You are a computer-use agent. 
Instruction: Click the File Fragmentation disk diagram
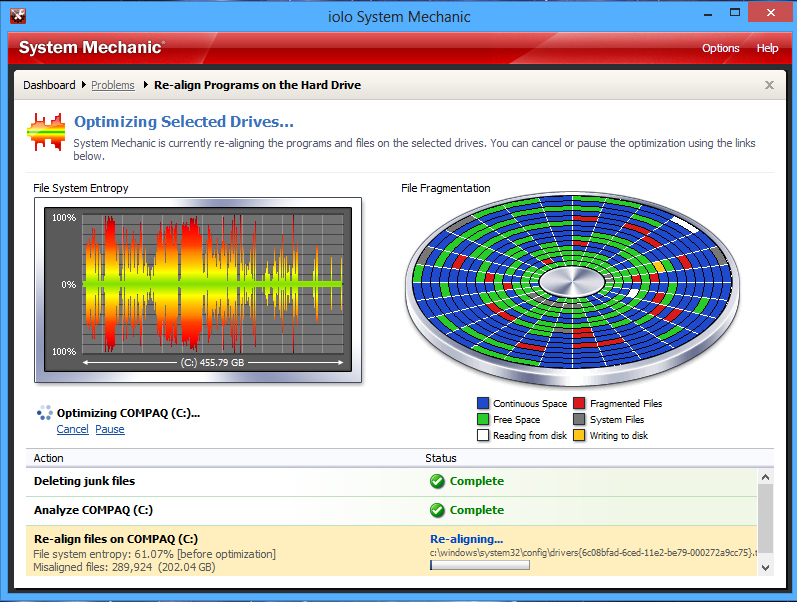[572, 287]
